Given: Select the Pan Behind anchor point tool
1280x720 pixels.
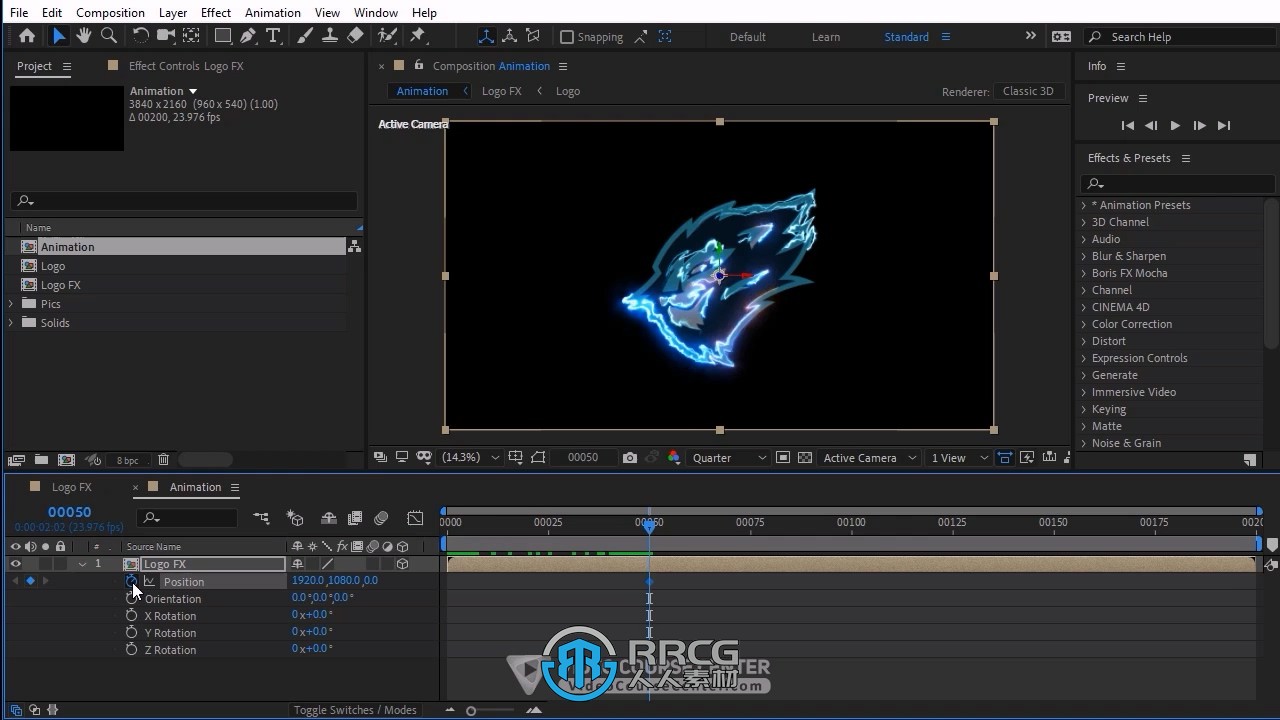Looking at the screenshot, I should (x=191, y=36).
